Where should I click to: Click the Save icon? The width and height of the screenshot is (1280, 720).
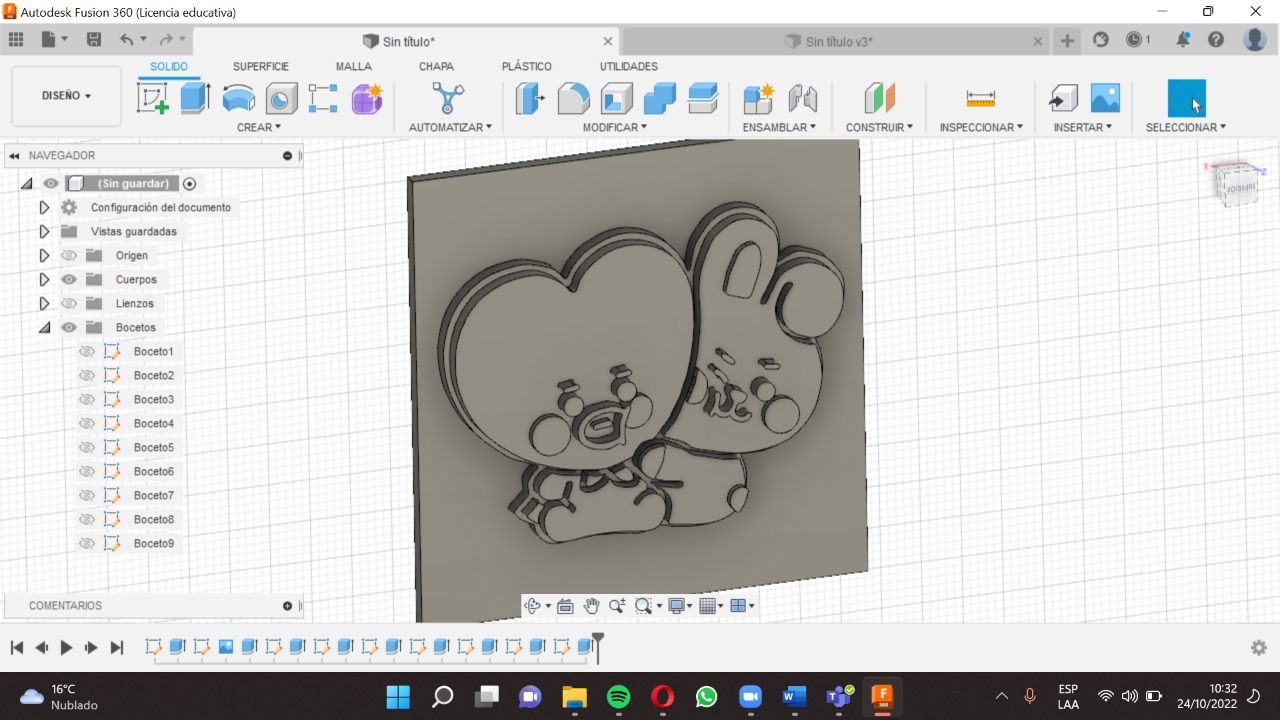[94, 40]
